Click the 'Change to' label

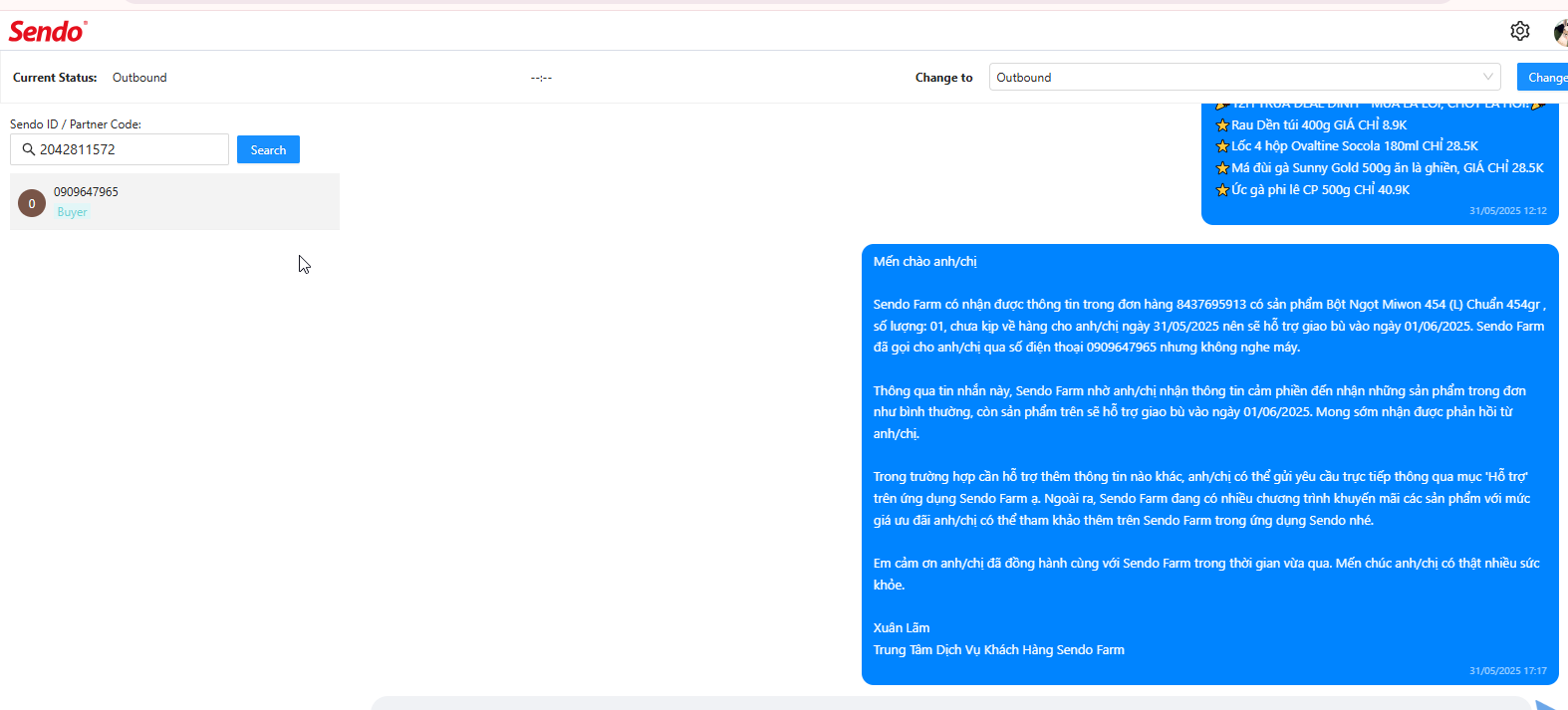[x=944, y=78]
